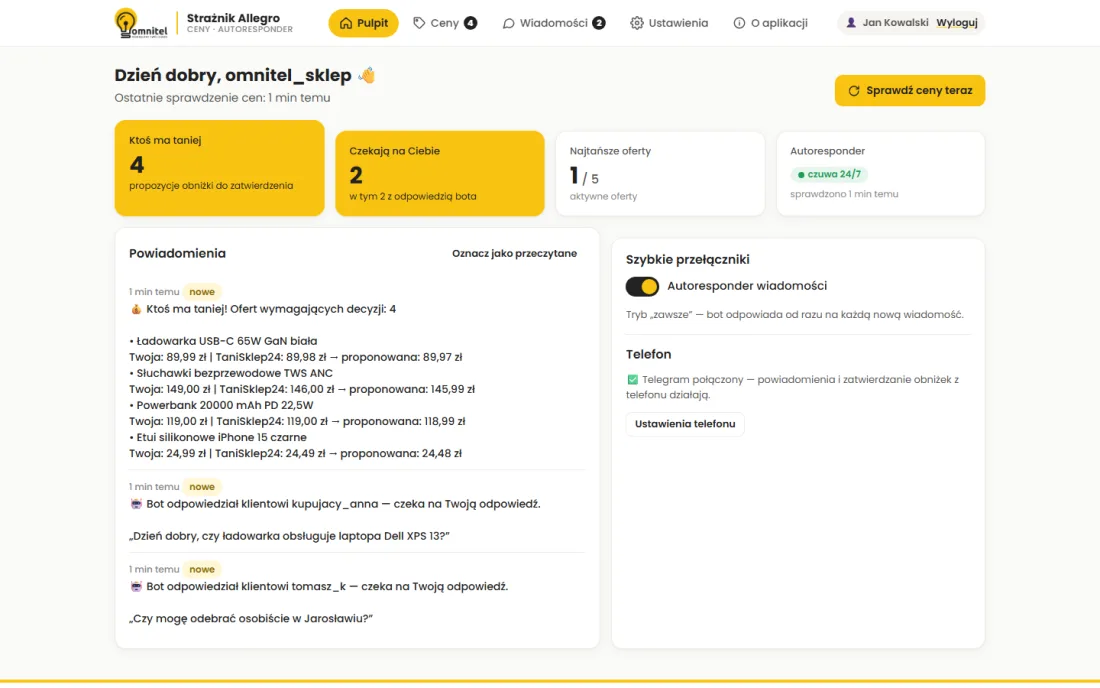1100x688 pixels.
Task: Click the bot icon next to tomasz_k
Action: pyautogui.click(x=136, y=586)
